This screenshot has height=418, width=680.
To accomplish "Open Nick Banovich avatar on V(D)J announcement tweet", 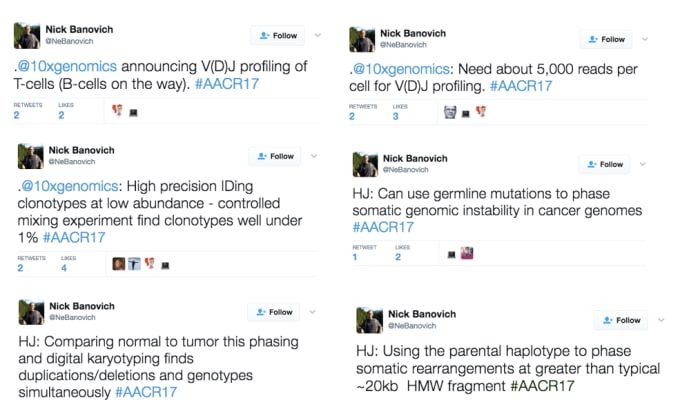I will (x=27, y=36).
